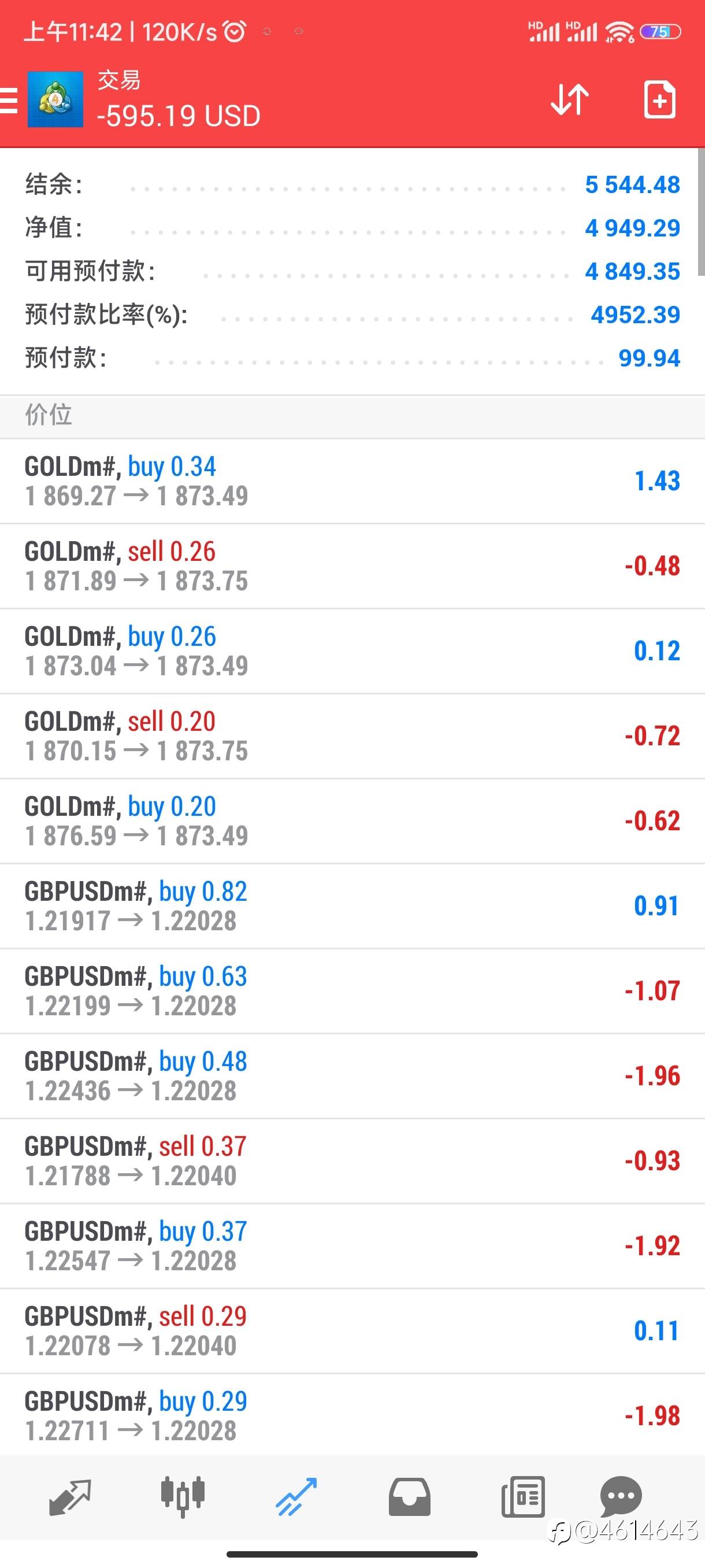Open GOLDm# buy 0.20 position row
705x1568 pixels.
click(x=352, y=821)
